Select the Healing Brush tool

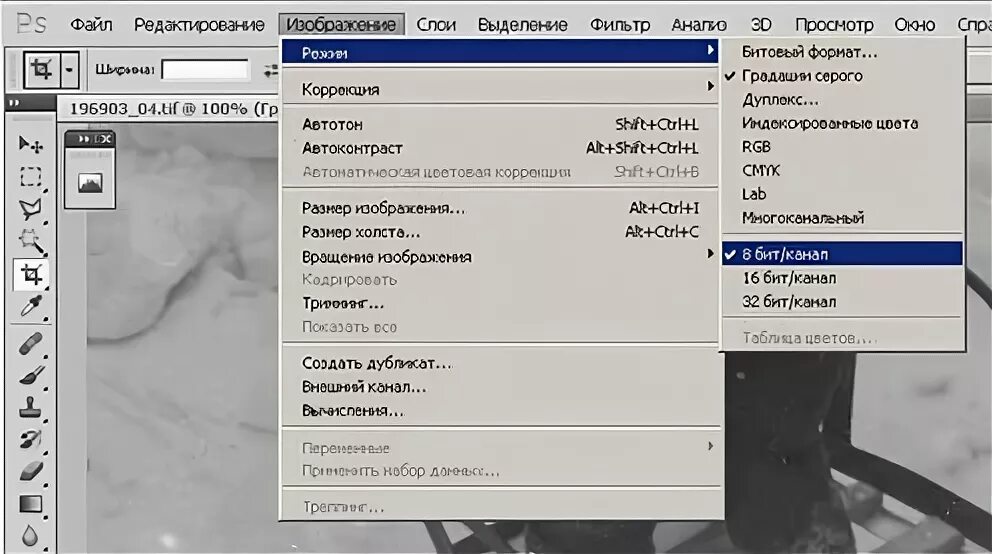(30, 343)
